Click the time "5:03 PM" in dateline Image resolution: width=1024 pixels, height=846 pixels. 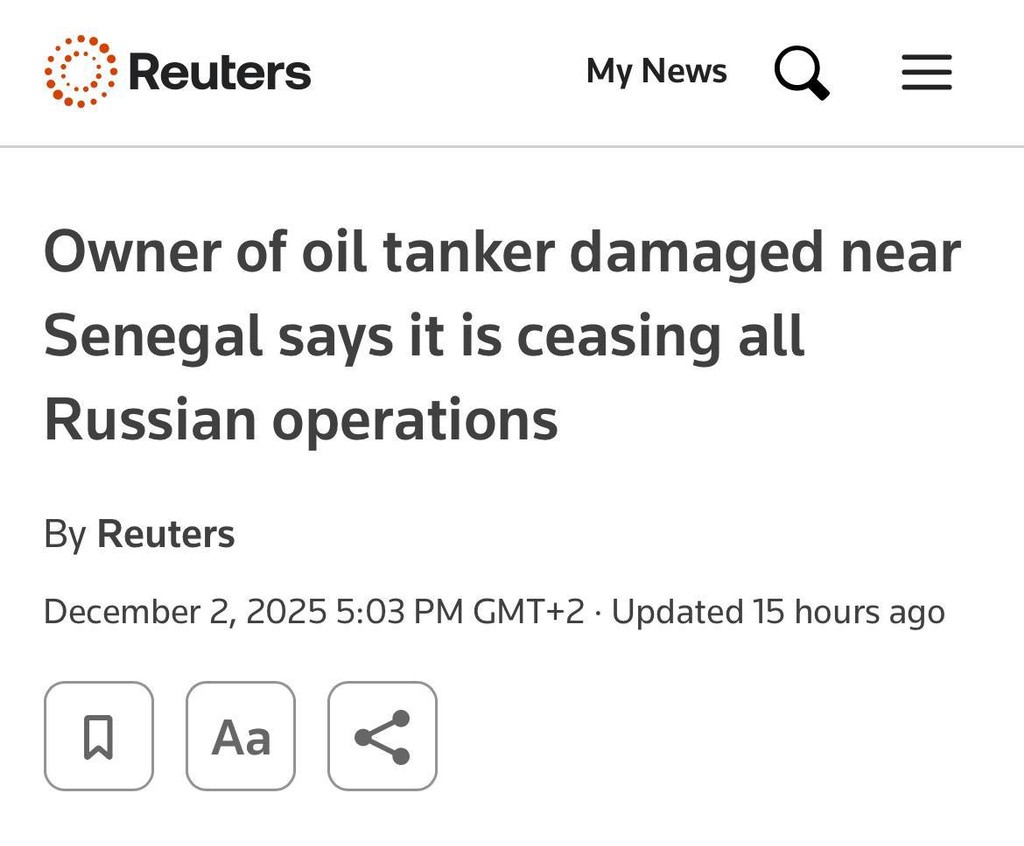[399, 611]
